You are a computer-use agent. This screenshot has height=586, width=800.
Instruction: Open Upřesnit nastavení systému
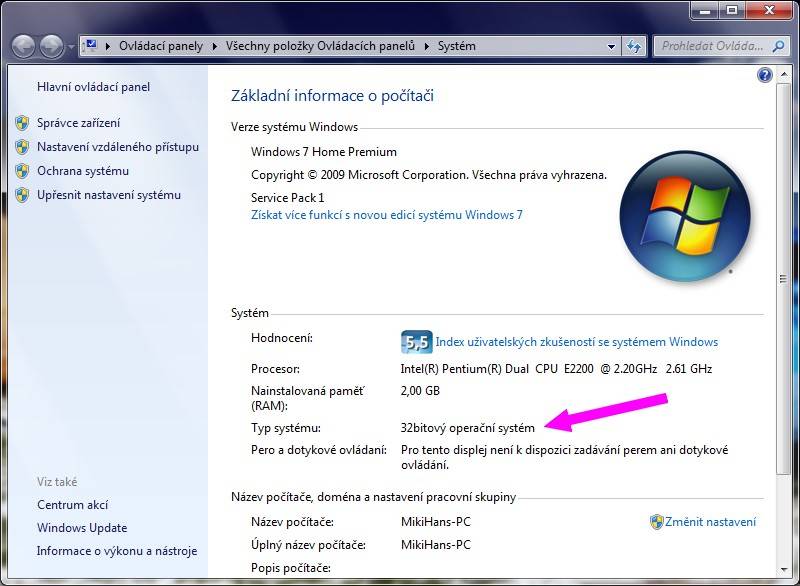coord(109,195)
